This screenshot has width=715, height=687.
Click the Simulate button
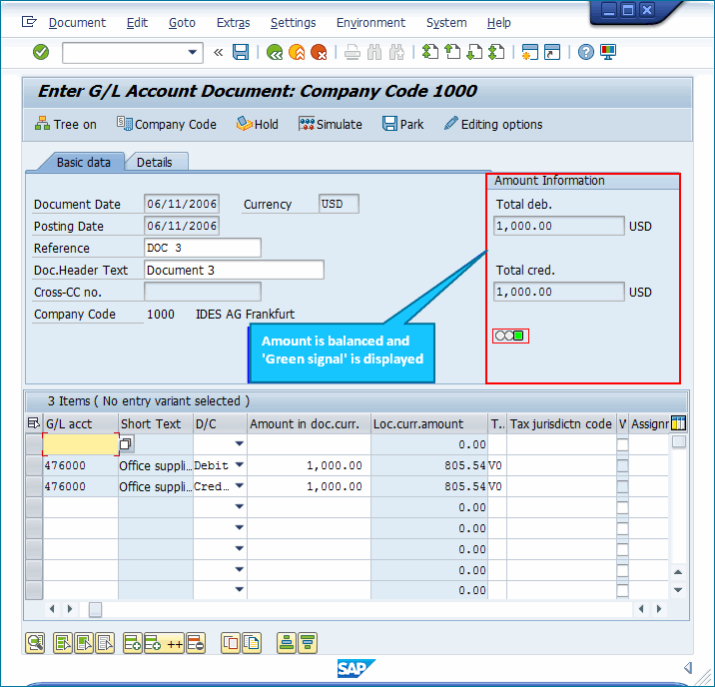pyautogui.click(x=330, y=124)
